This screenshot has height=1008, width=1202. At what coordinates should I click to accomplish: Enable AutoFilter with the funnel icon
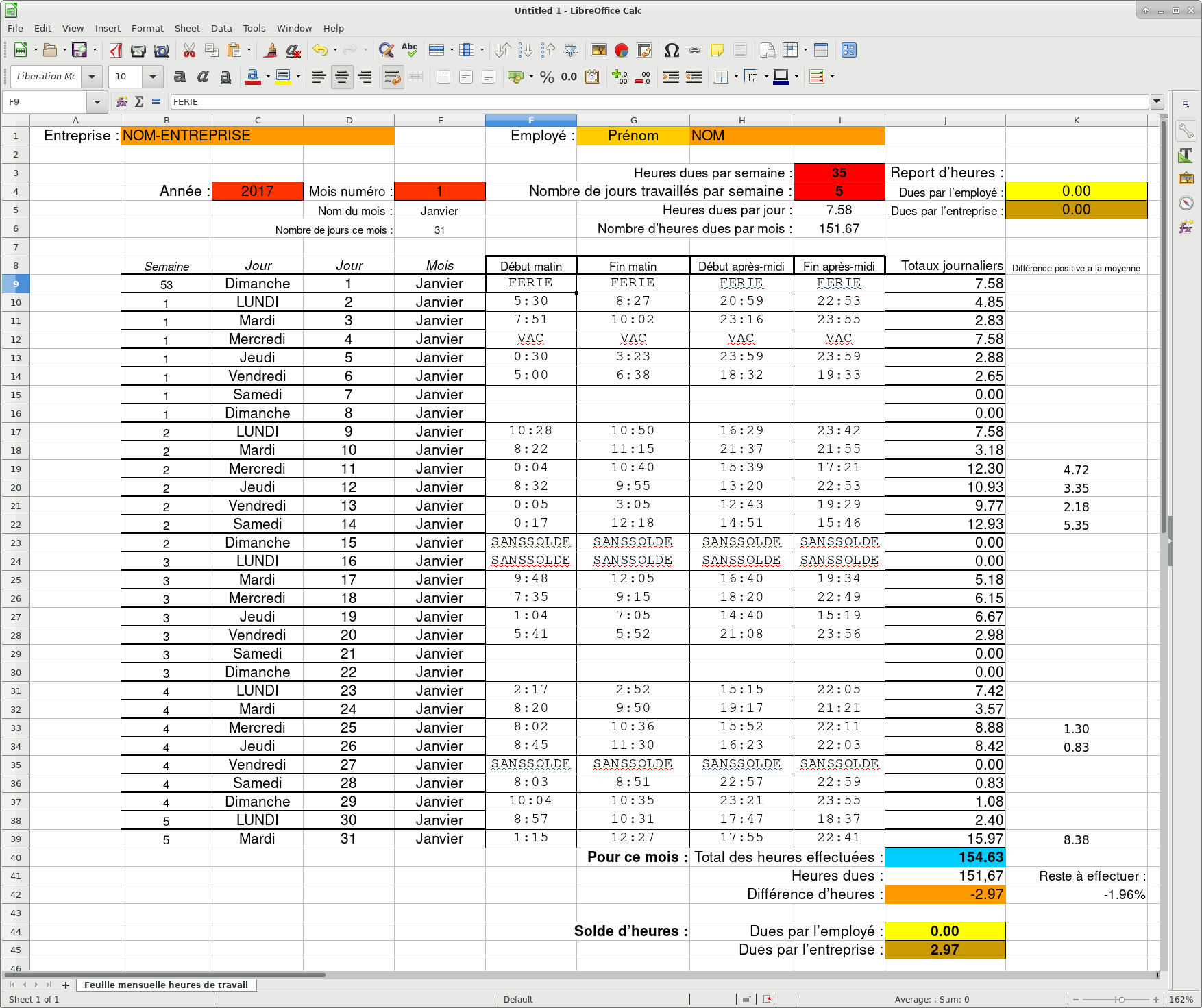pyautogui.click(x=570, y=50)
